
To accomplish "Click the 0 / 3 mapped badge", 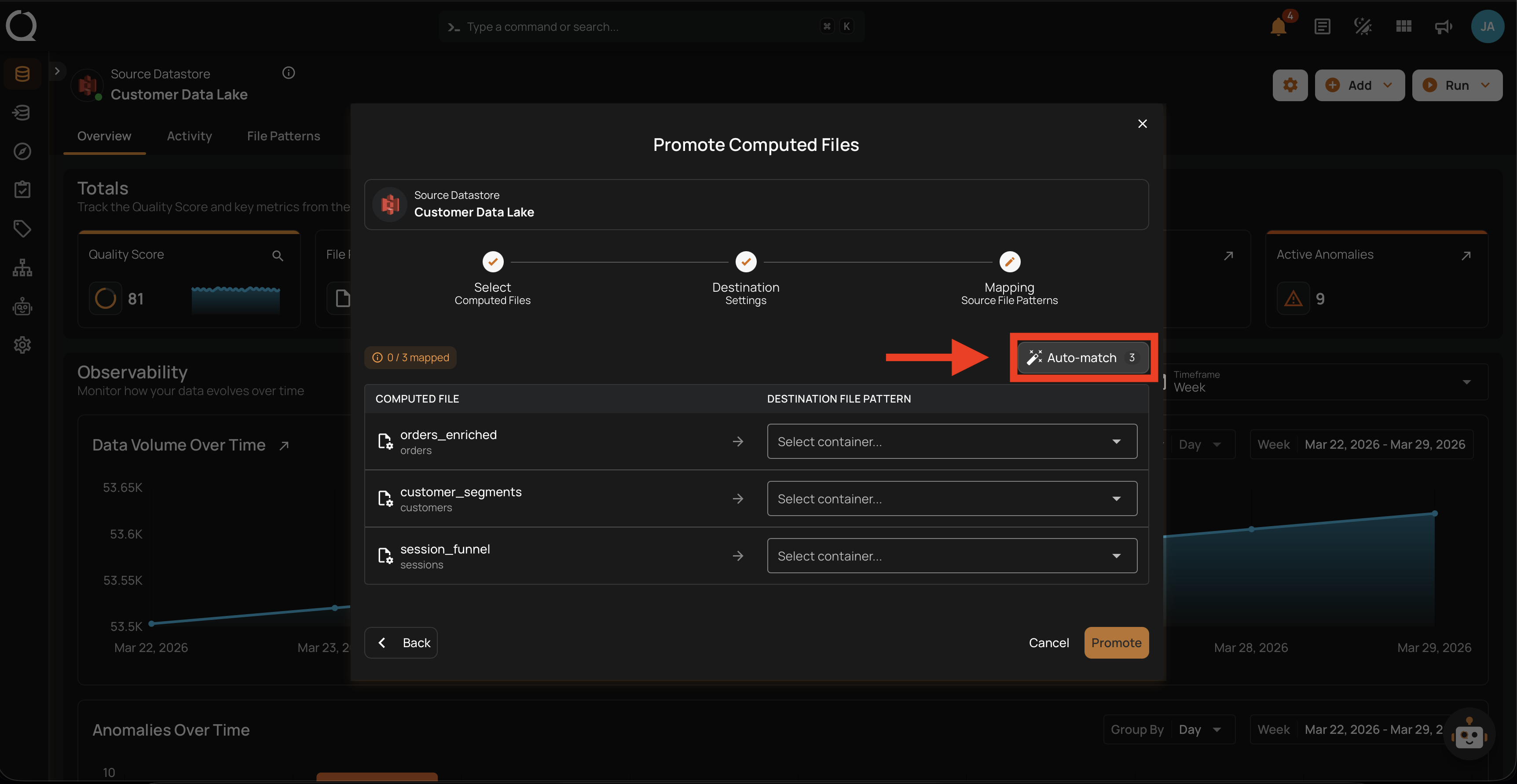I will pos(410,358).
